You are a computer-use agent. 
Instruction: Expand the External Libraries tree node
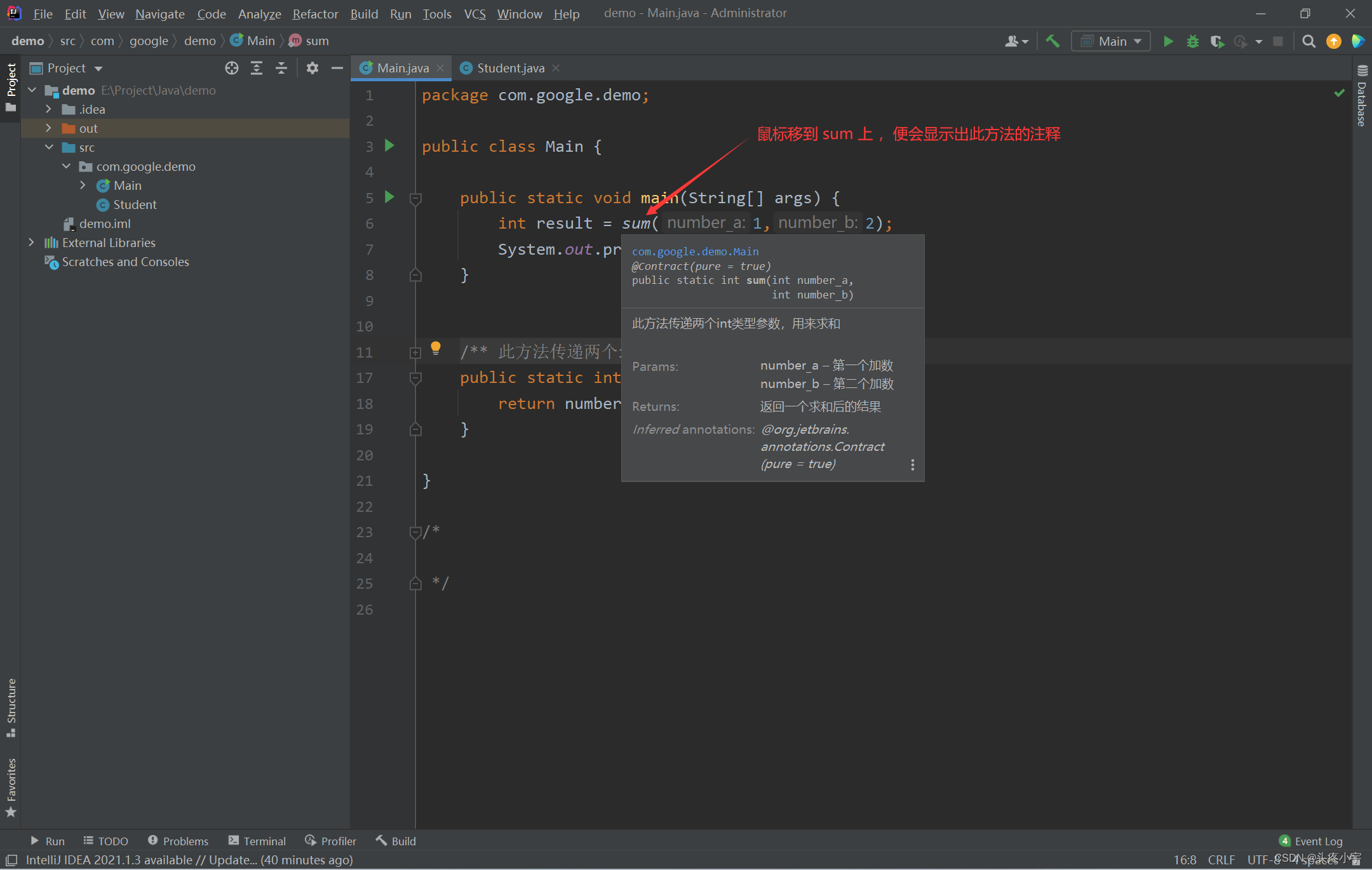click(31, 243)
